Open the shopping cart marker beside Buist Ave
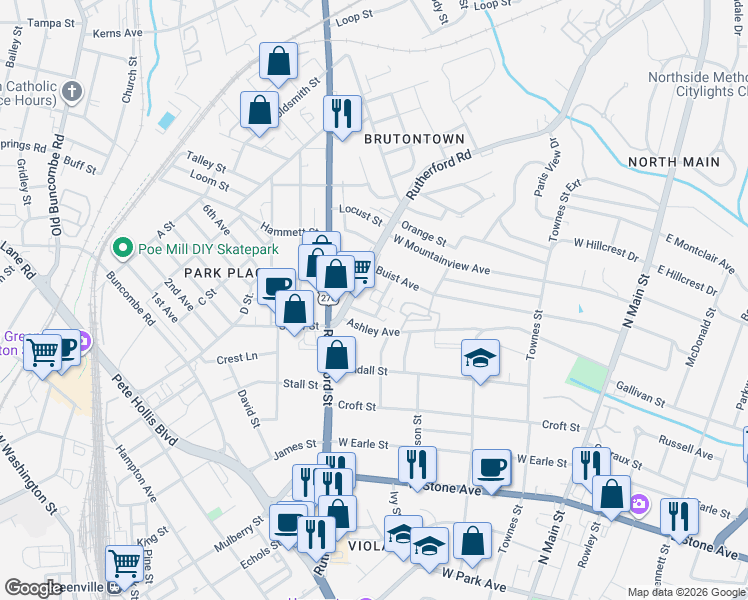Screen dimensions: 748x600 364,273
